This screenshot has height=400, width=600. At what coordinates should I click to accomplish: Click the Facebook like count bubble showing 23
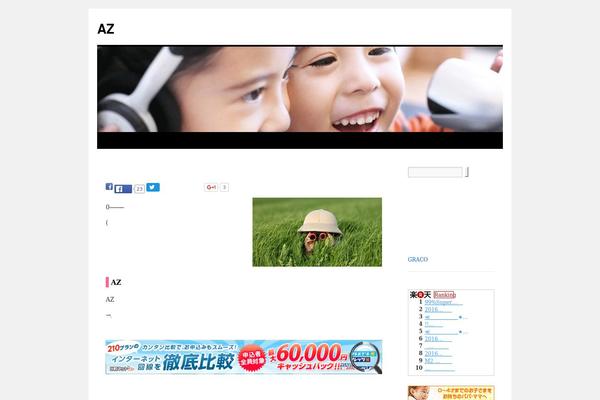point(139,189)
